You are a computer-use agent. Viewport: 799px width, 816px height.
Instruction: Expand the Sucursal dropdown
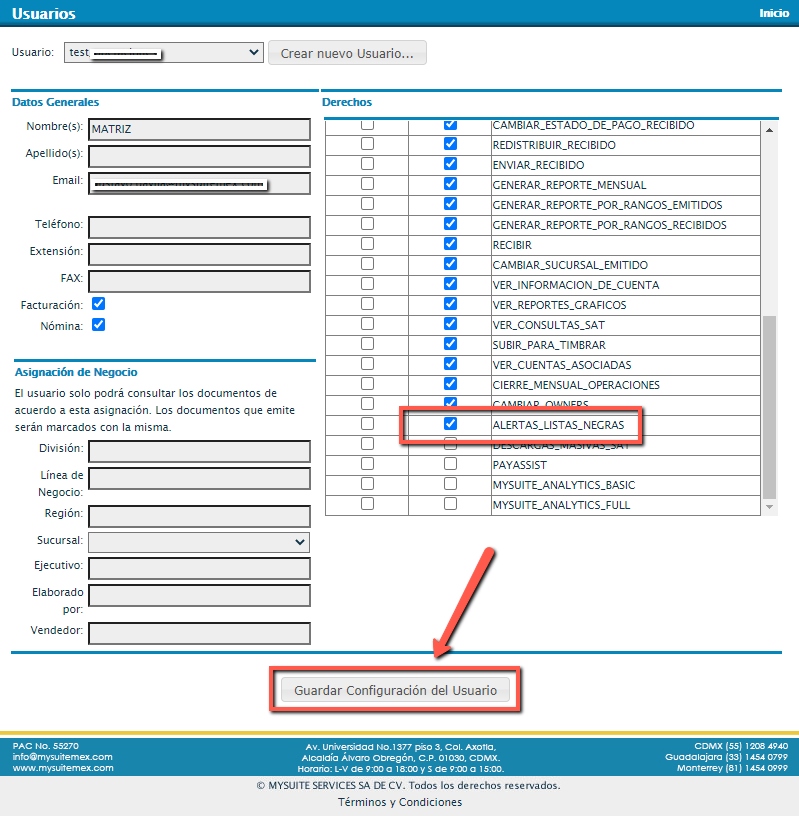[x=199, y=542]
